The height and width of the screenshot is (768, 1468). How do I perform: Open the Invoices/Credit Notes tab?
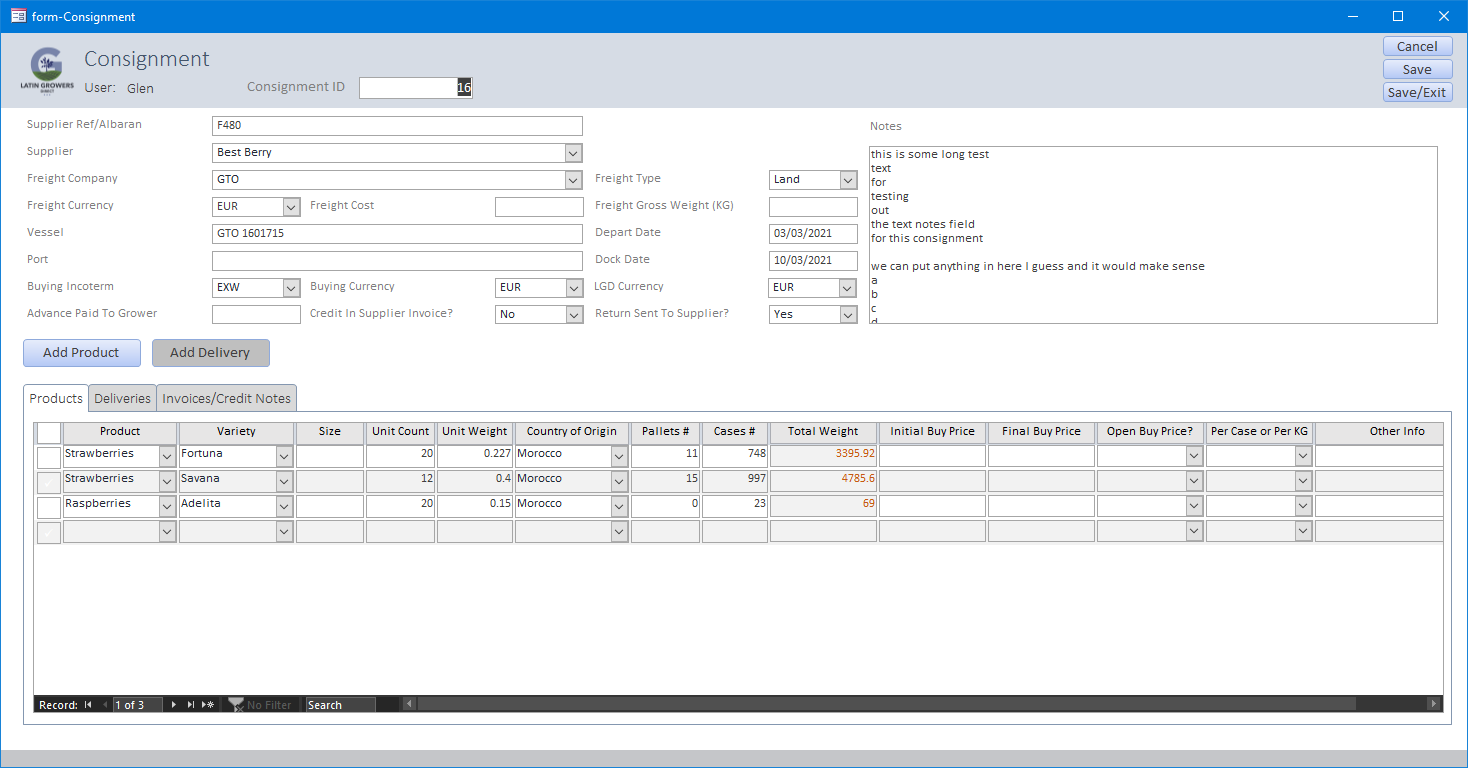click(x=227, y=398)
